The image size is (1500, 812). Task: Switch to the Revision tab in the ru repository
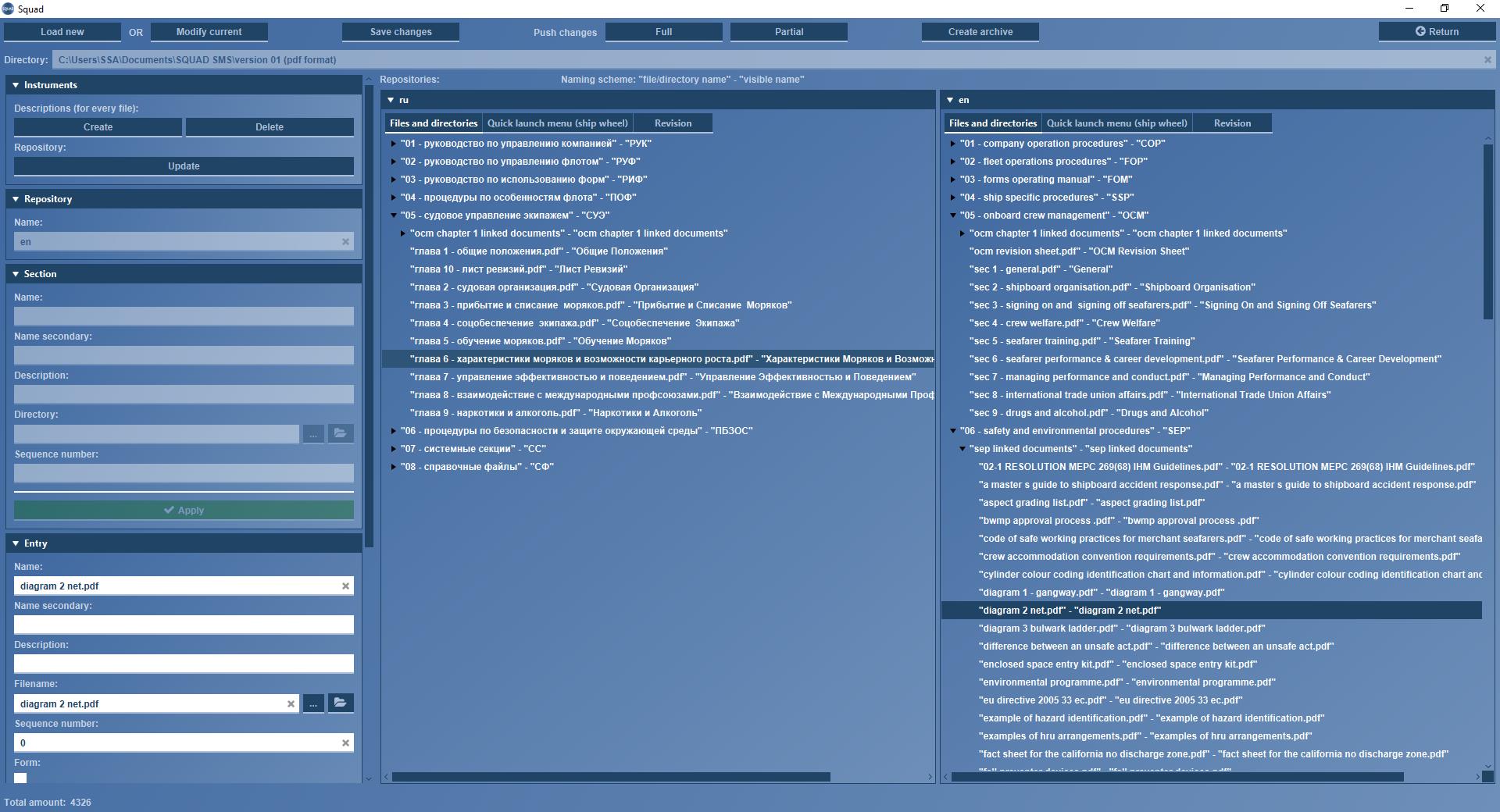click(x=671, y=123)
